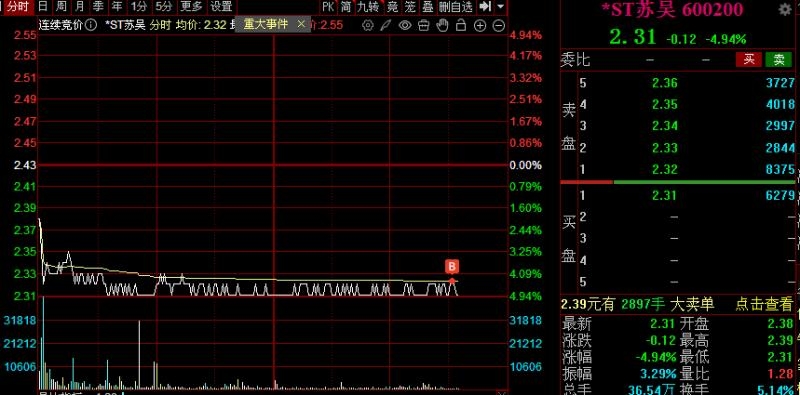Toggle the eye visibility icon

coord(405,25)
